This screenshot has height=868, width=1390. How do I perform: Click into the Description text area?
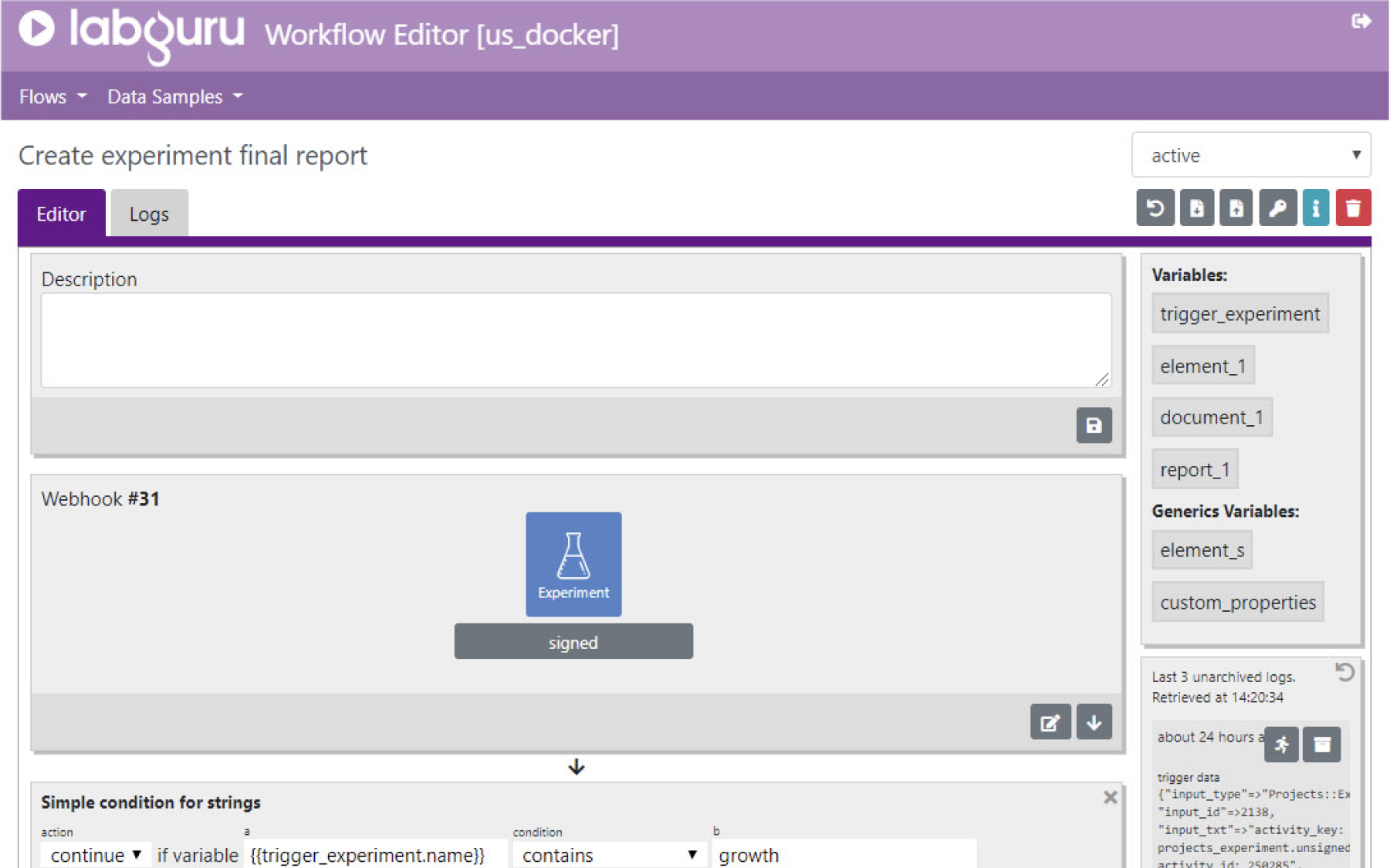[x=576, y=339]
